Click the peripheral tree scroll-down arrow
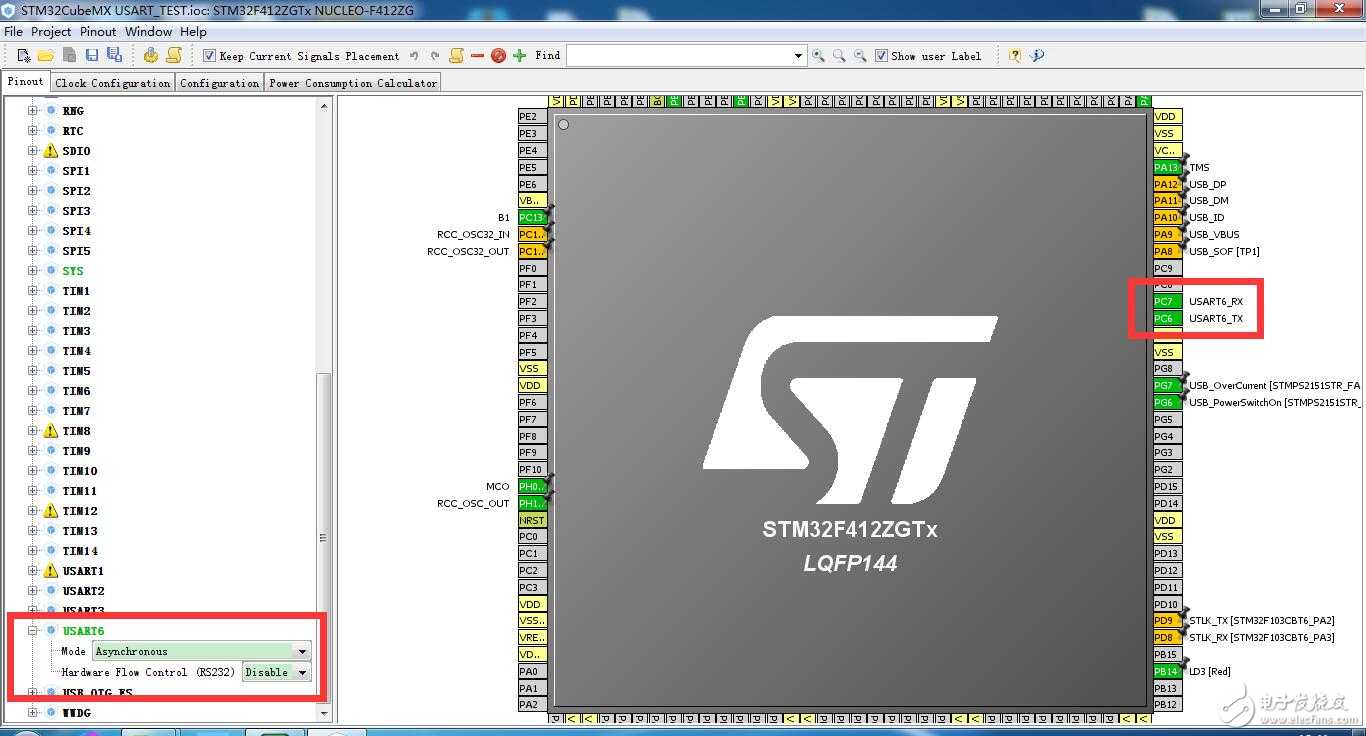 point(323,713)
